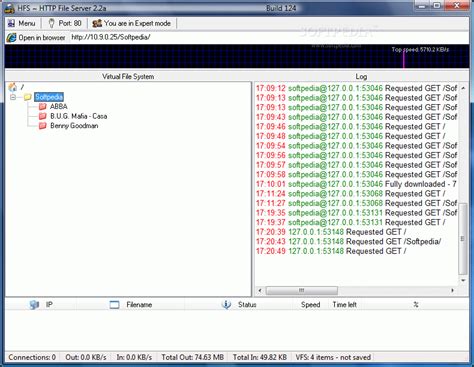Screen dimensions: 474x367
Task: Click the port icon beside Port: 80
Action: click(51, 23)
